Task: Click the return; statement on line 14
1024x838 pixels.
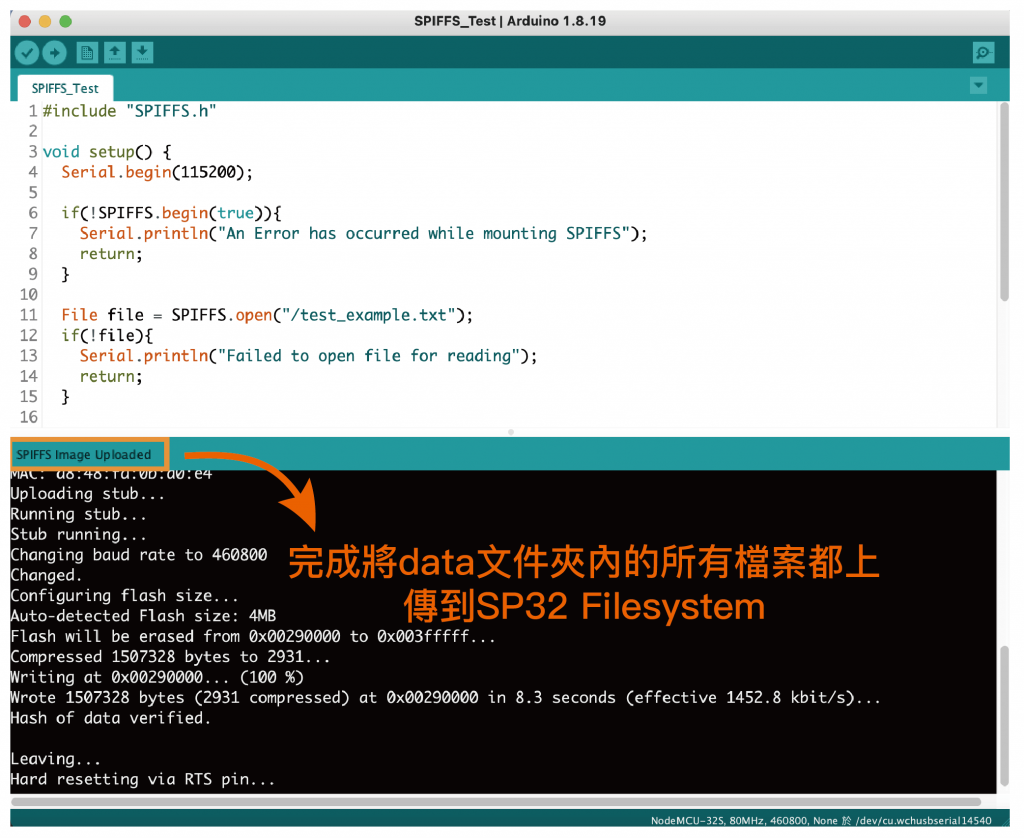Action: point(111,376)
